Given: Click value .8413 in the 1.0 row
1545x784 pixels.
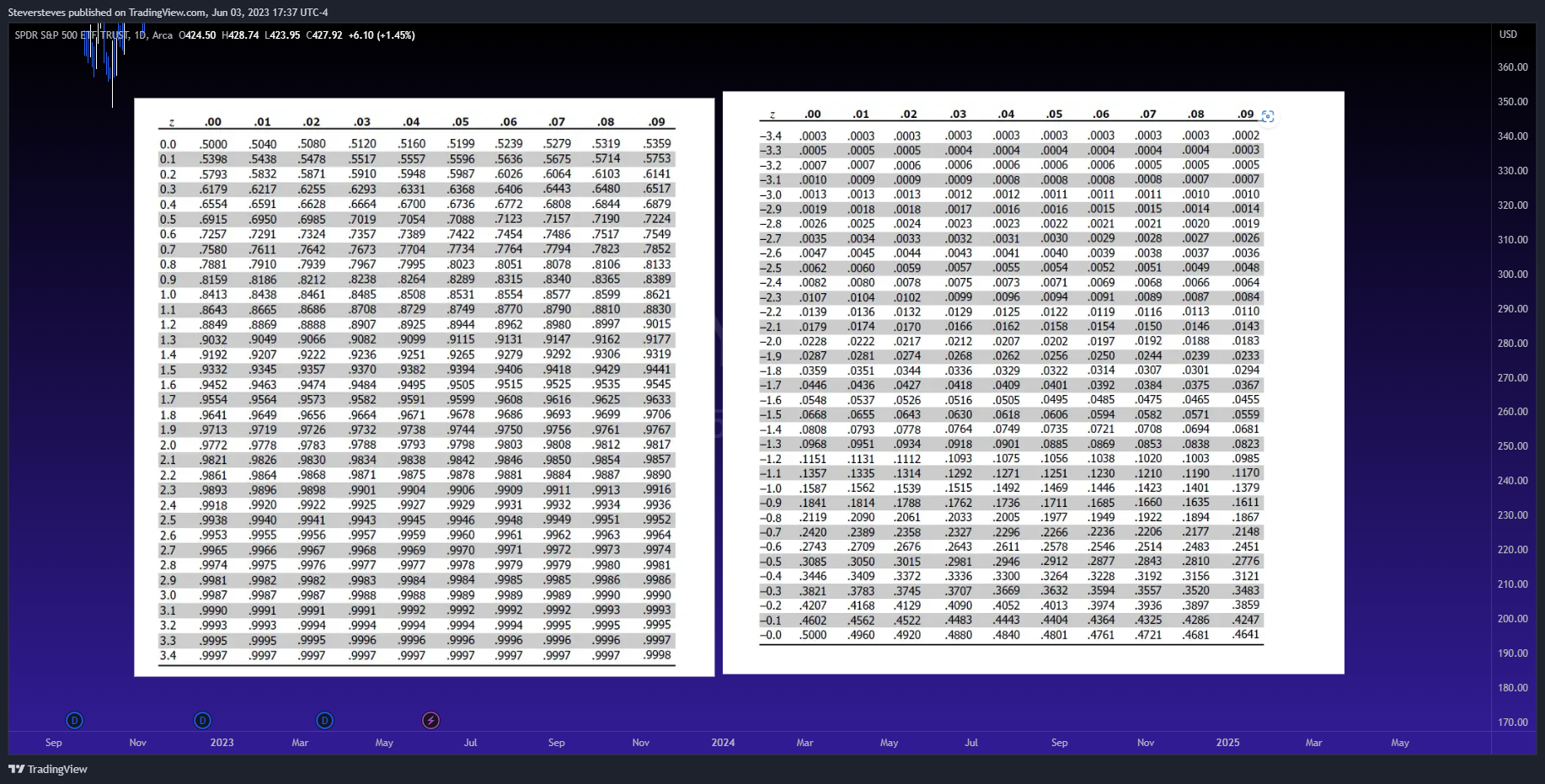Looking at the screenshot, I should [x=213, y=295].
